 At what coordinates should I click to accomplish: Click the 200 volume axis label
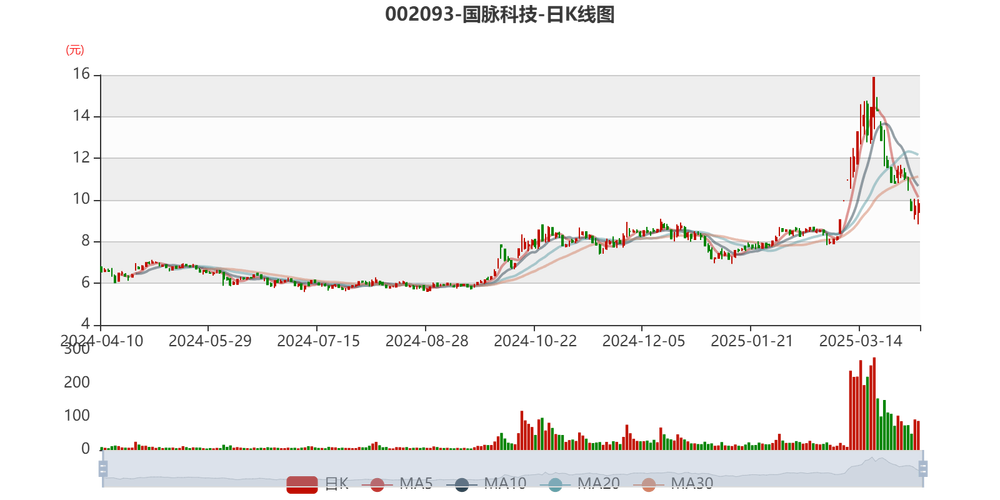click(x=77, y=383)
